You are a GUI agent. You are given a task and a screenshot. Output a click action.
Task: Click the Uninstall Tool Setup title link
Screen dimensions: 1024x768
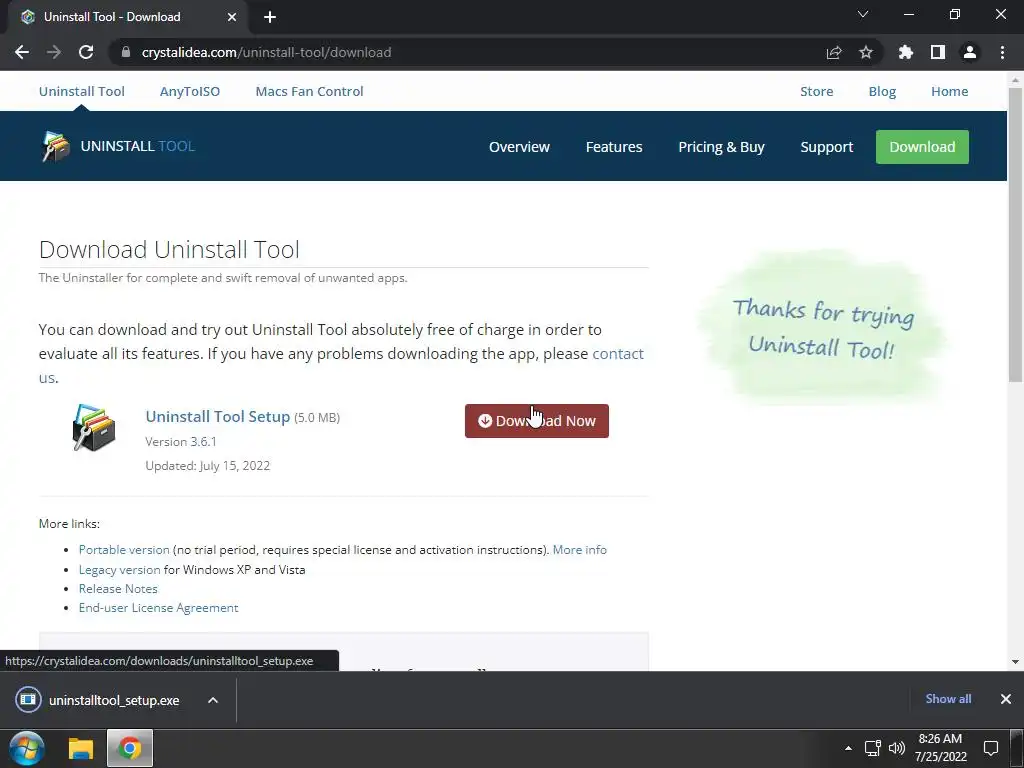pos(217,417)
